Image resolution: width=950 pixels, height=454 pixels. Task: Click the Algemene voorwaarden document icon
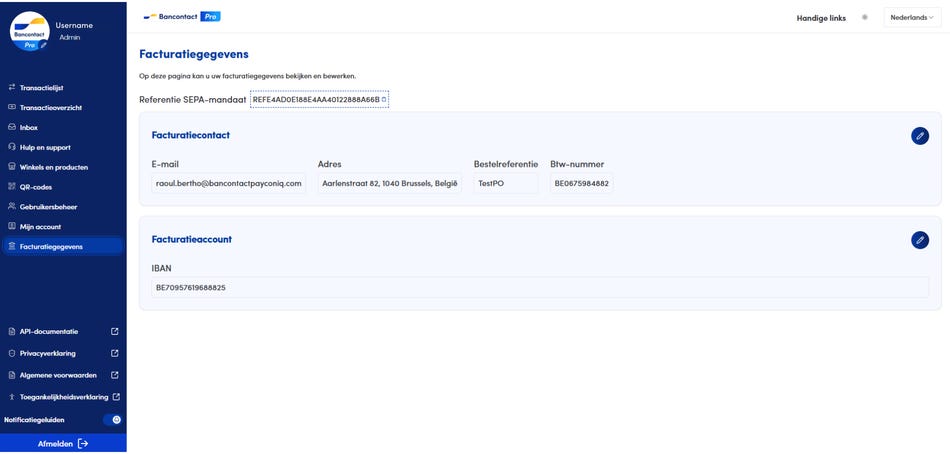point(12,375)
